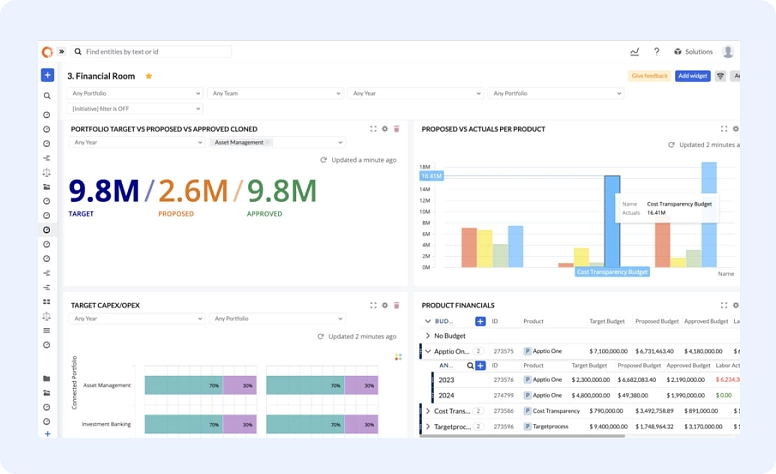Remove the Asset Management filter tag
776x474 pixels.
(x=268, y=143)
